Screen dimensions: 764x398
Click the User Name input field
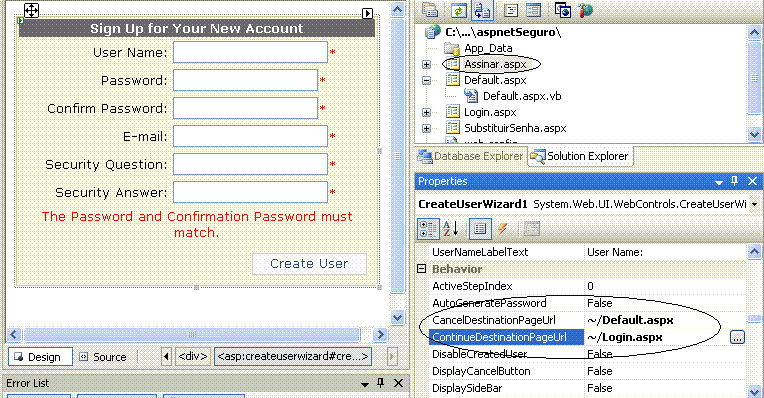pyautogui.click(x=250, y=52)
